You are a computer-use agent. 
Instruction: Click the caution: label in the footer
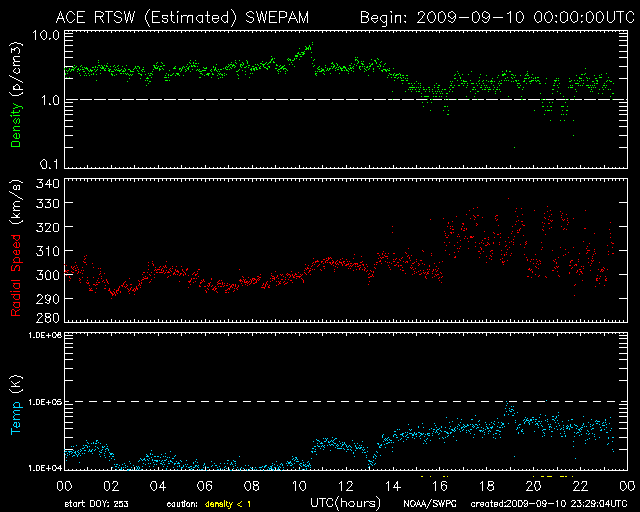[182, 504]
